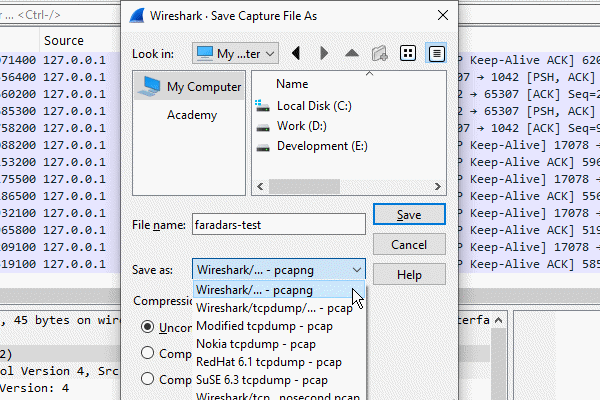Select the Uncompressed radio button
600x400 pixels.
point(147,327)
